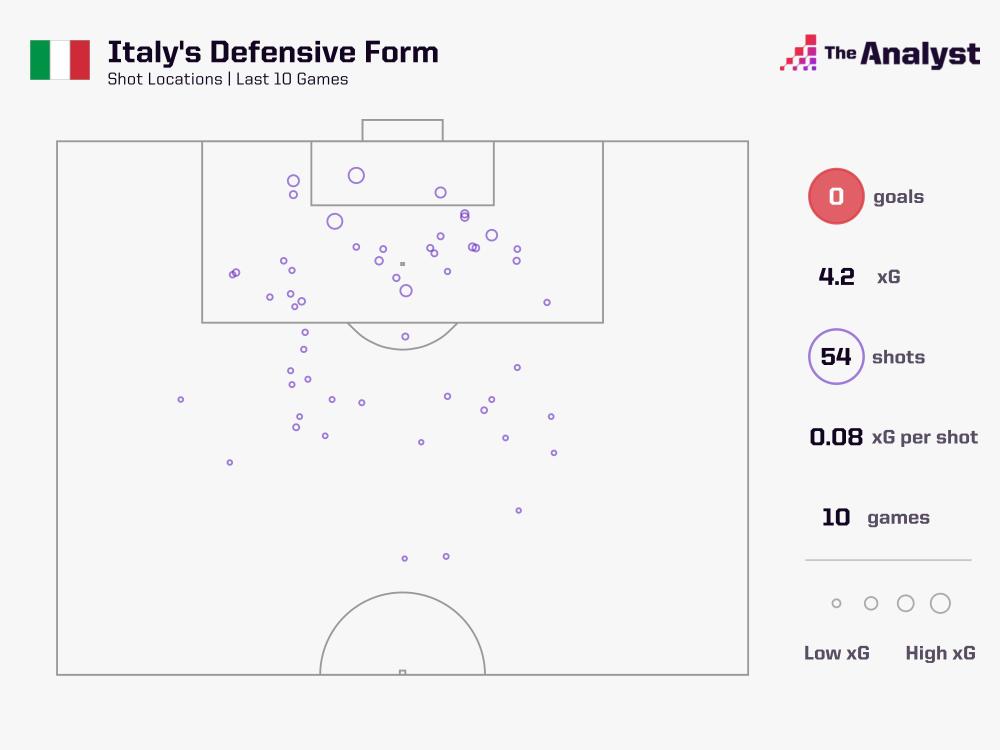Click the Italy flag icon

point(60,60)
